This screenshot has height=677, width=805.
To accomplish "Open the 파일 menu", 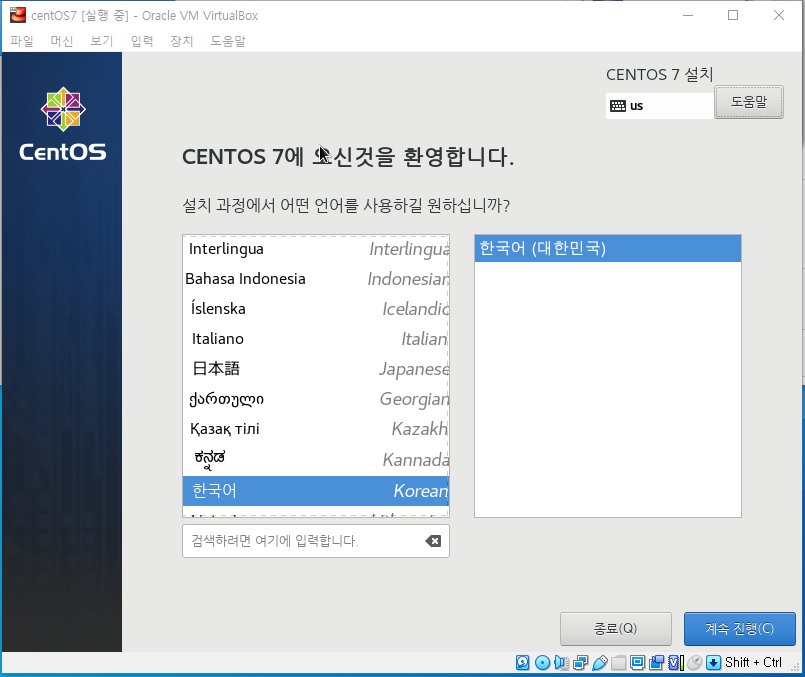I will pos(22,41).
